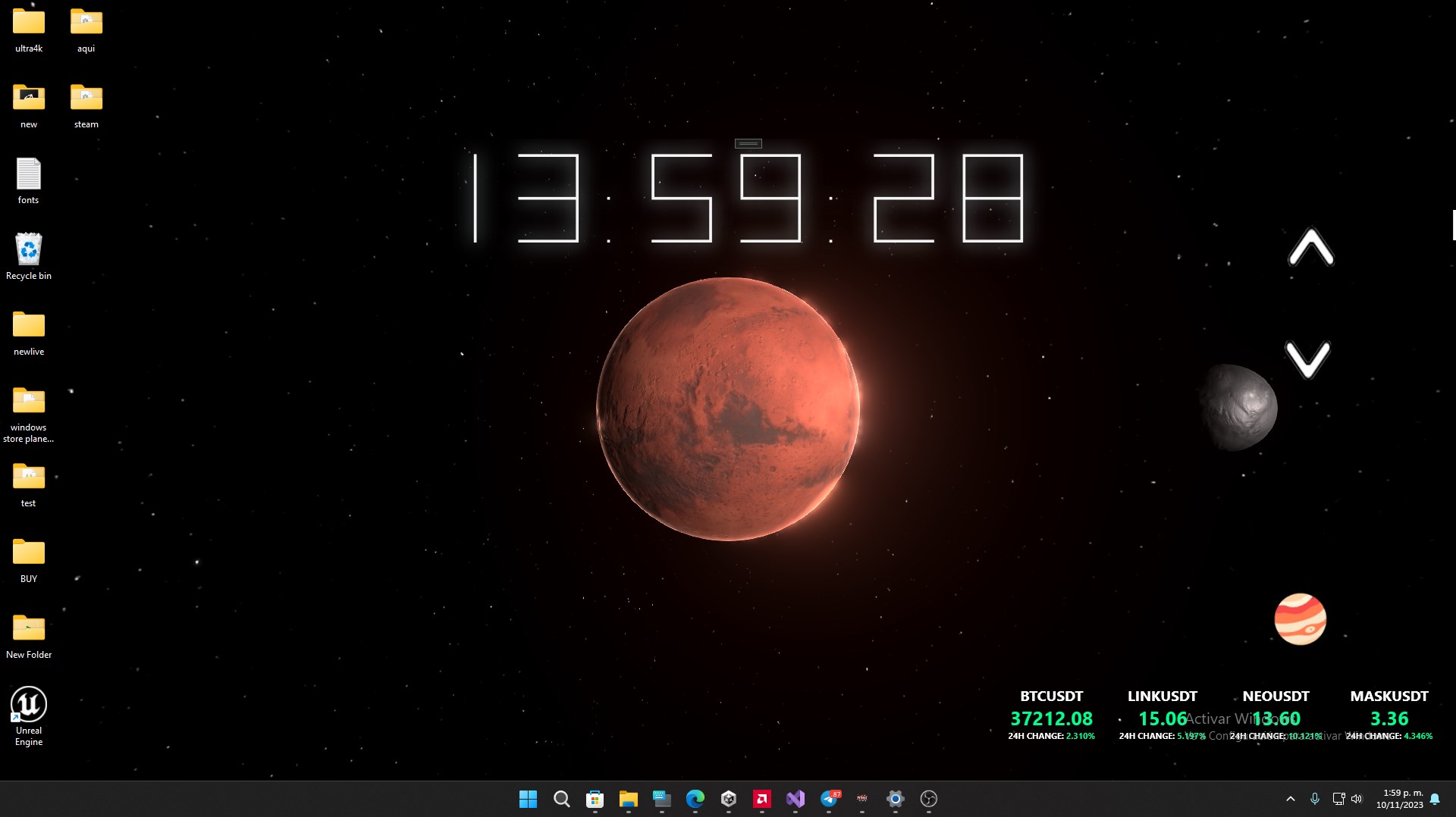Select the New Folder icon

point(29,637)
